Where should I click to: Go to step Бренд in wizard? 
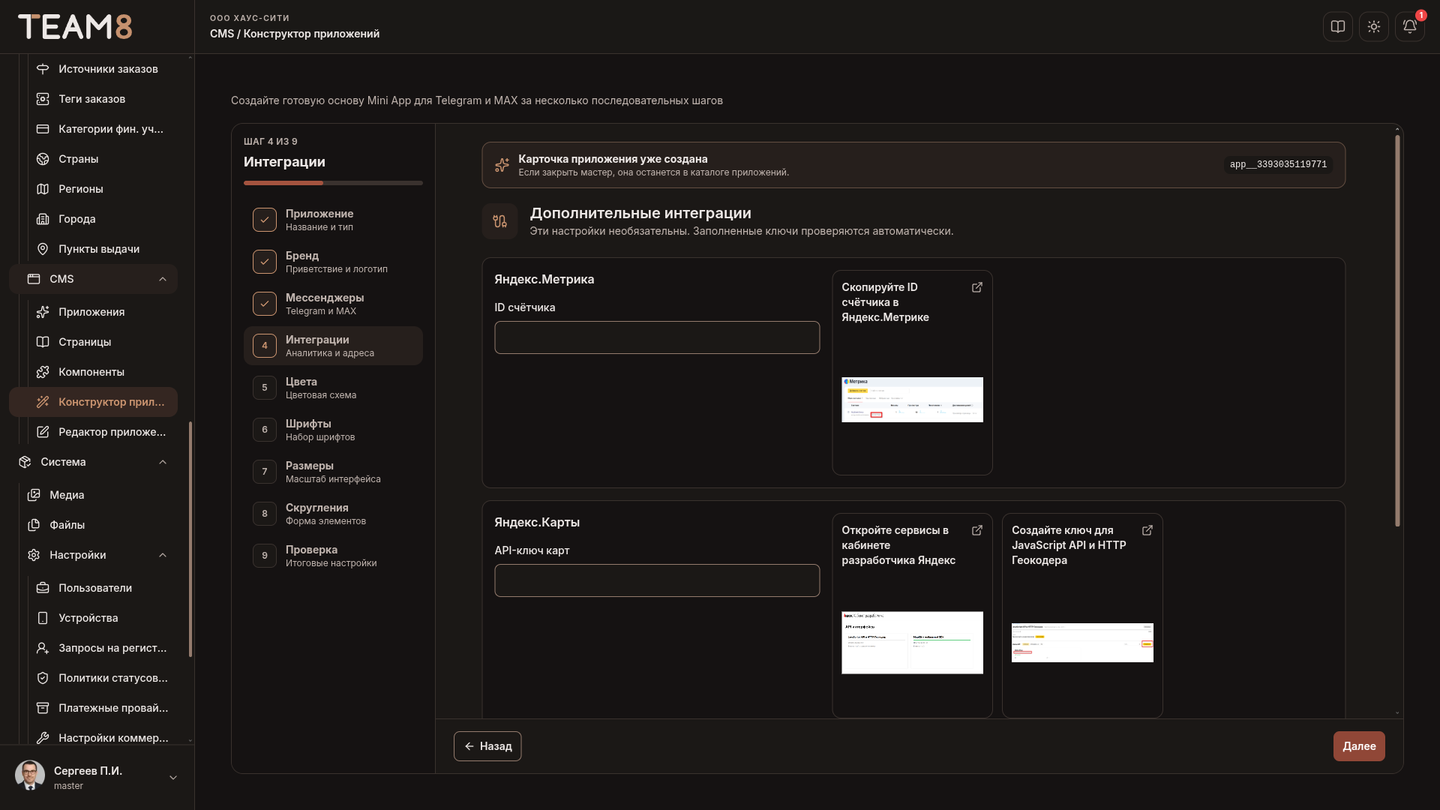click(333, 262)
